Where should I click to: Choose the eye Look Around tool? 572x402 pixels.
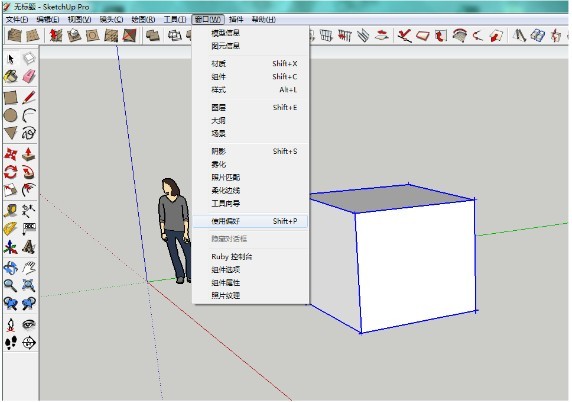pos(29,324)
